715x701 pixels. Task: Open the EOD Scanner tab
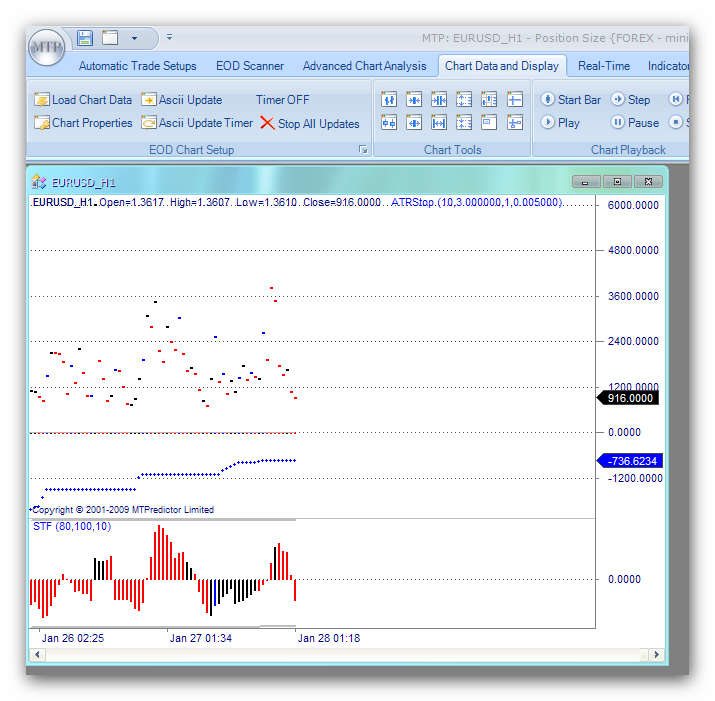(250, 66)
